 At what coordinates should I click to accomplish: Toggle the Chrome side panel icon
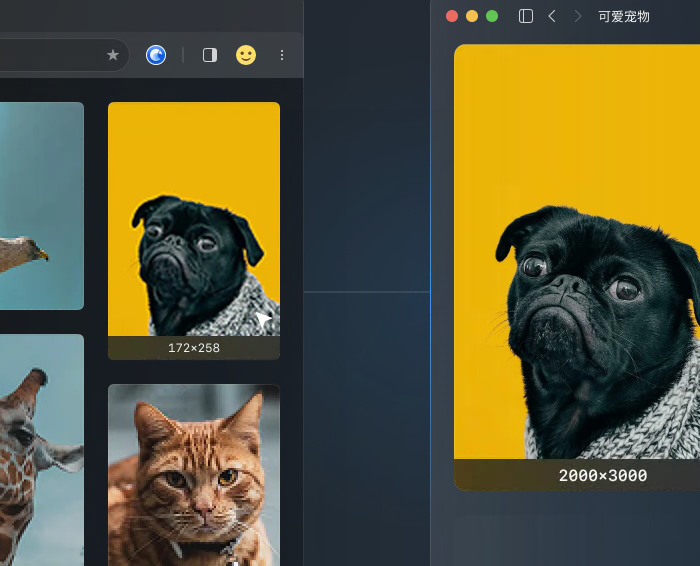point(210,55)
